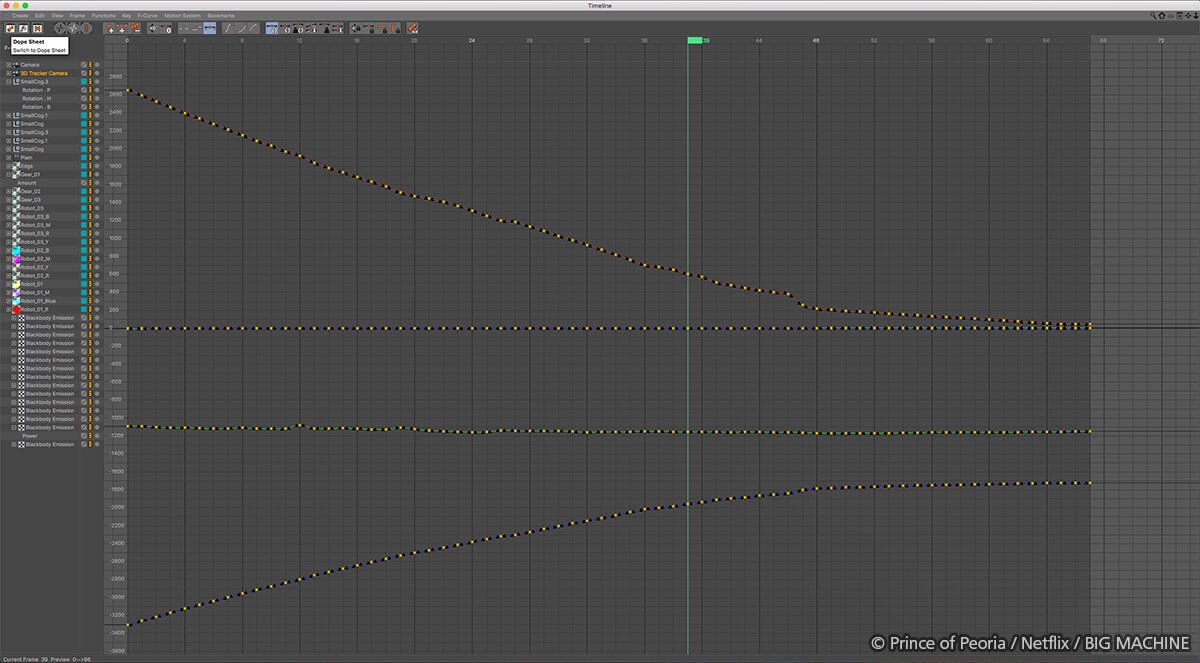1200x663 pixels.
Task: Open the Bookmarks menu
Action: (221, 16)
